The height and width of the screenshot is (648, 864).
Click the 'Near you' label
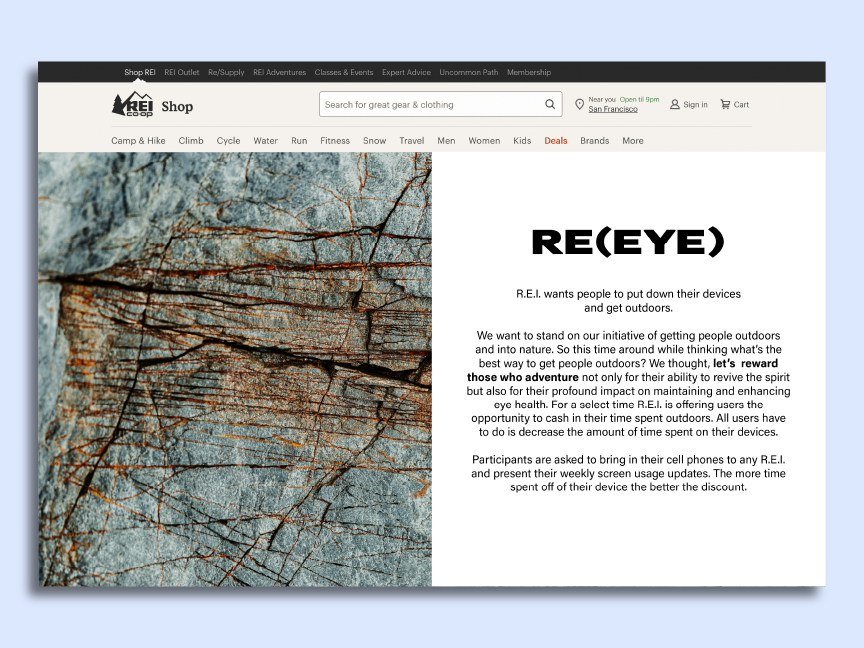[602, 100]
